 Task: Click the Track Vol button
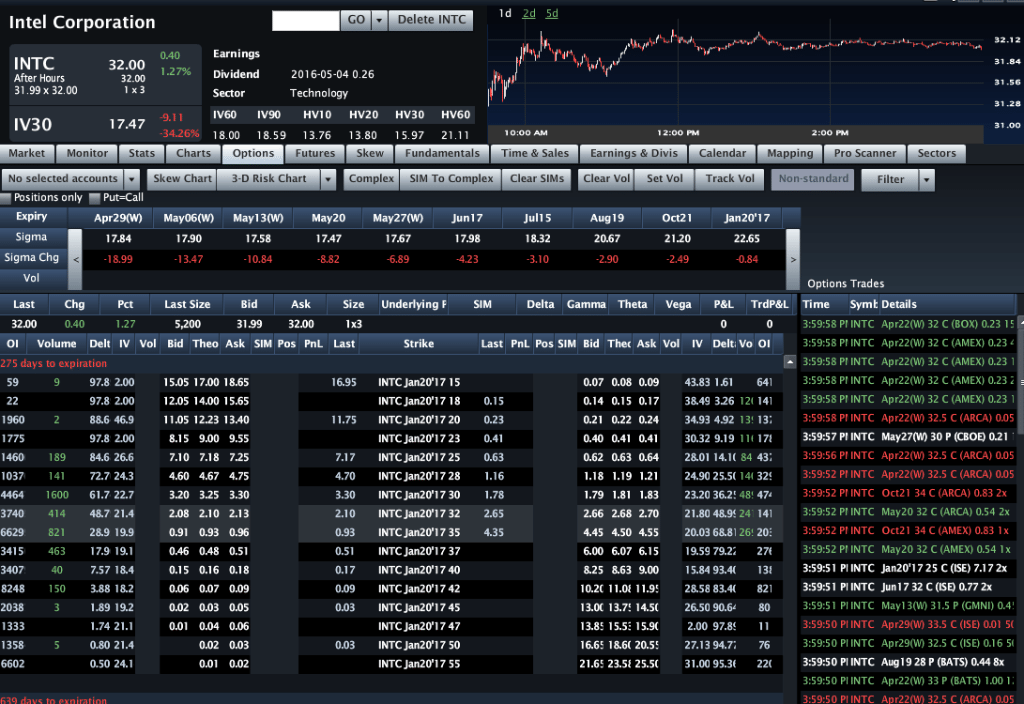click(729, 179)
